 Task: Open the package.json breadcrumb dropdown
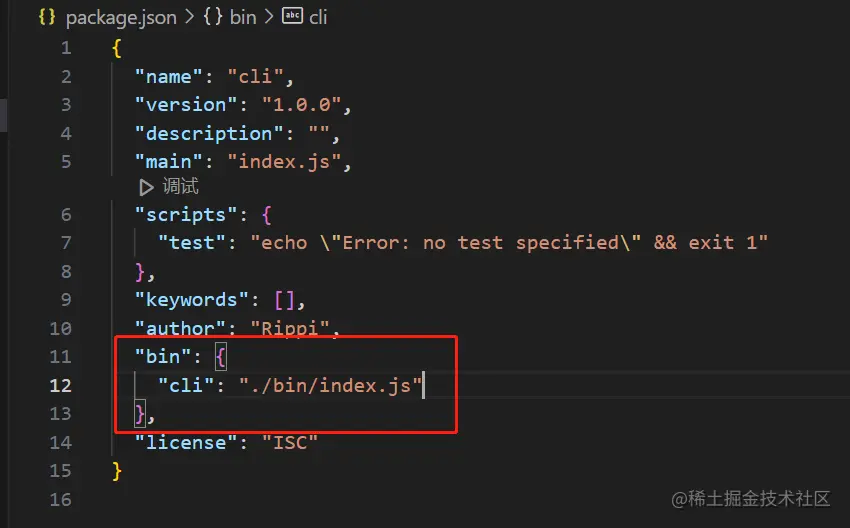coord(120,17)
